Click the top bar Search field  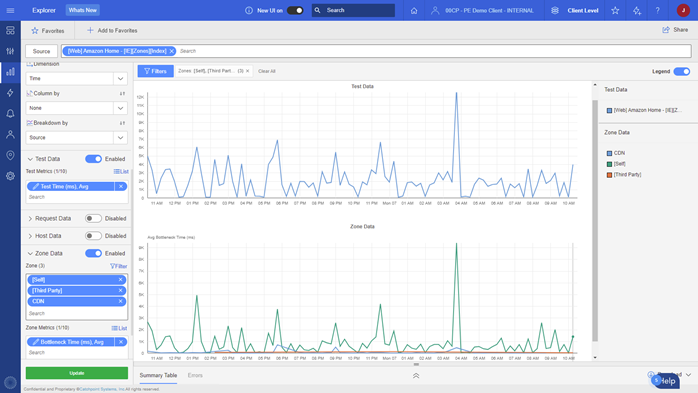point(353,10)
